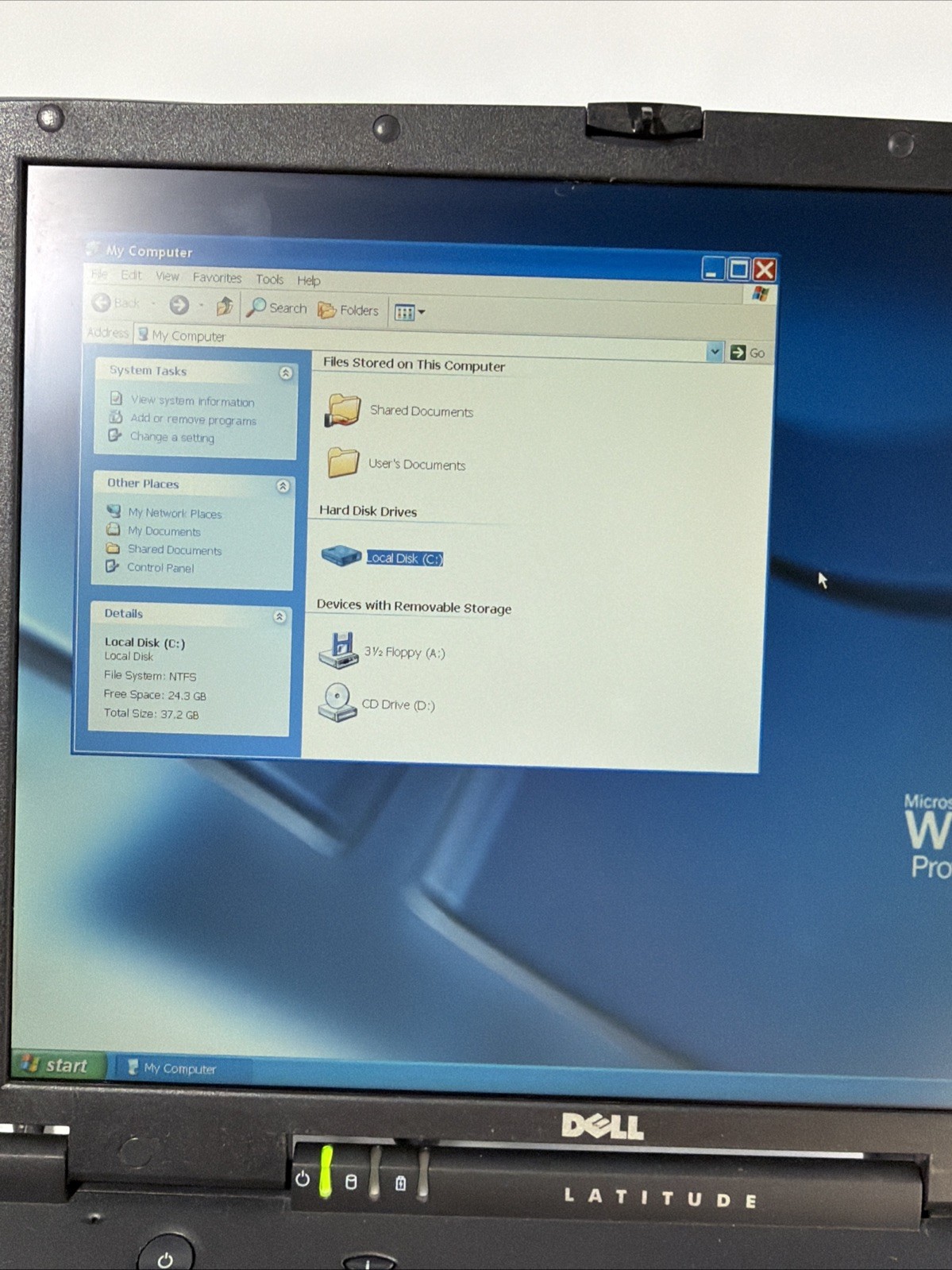Click Devices with Removable Storage header
The width and height of the screenshot is (952, 1270).
point(414,606)
